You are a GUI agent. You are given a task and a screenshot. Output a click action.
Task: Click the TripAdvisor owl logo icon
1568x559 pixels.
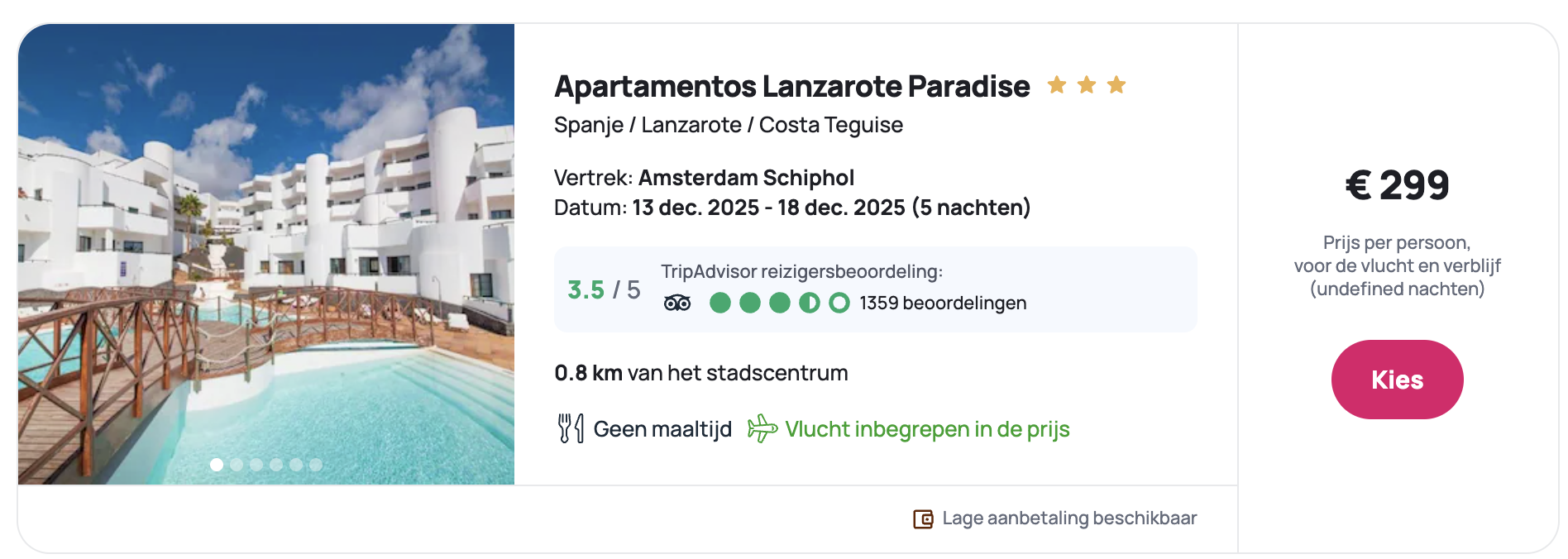pos(676,303)
